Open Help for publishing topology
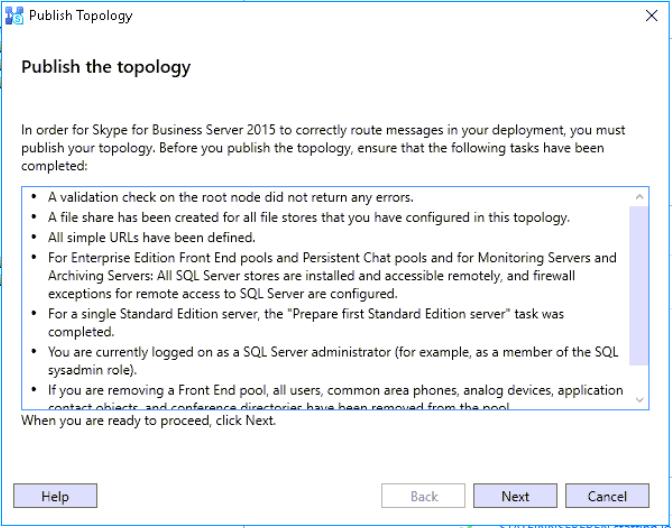Viewport: 672px width, 528px height. tap(55, 496)
